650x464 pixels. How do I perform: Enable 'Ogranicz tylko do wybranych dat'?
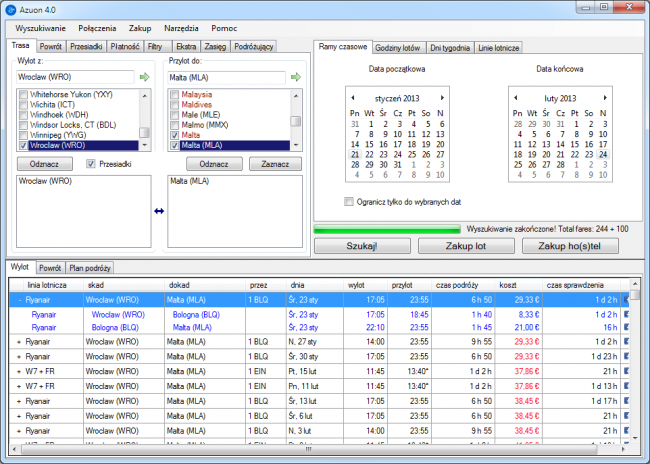coord(348,202)
